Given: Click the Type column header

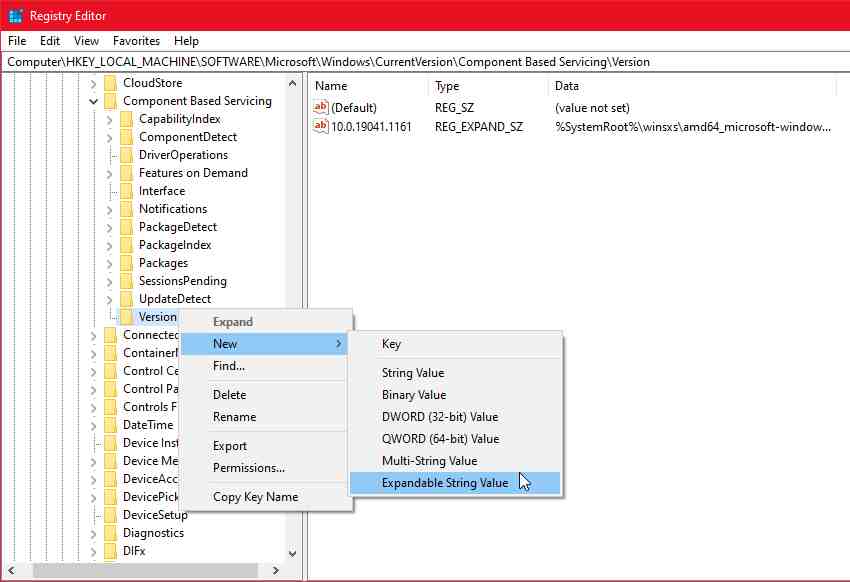Looking at the screenshot, I should point(490,86).
